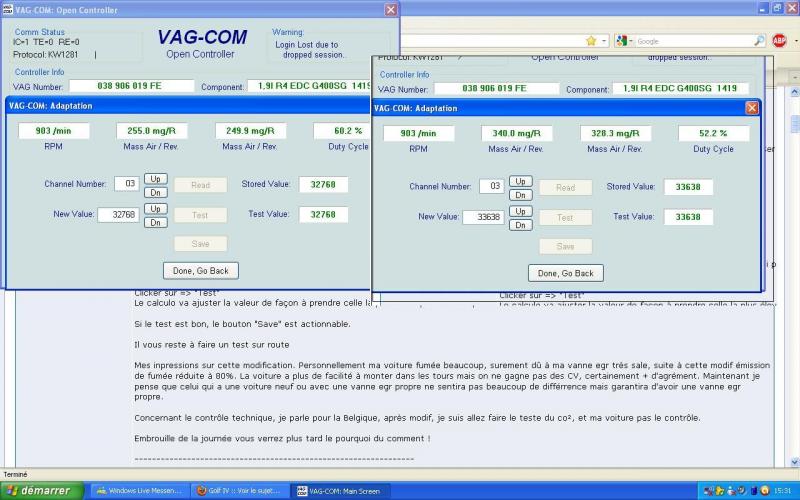This screenshot has width=800, height=500.
Task: Click Read button in left Adaptation window
Action: 201,185
